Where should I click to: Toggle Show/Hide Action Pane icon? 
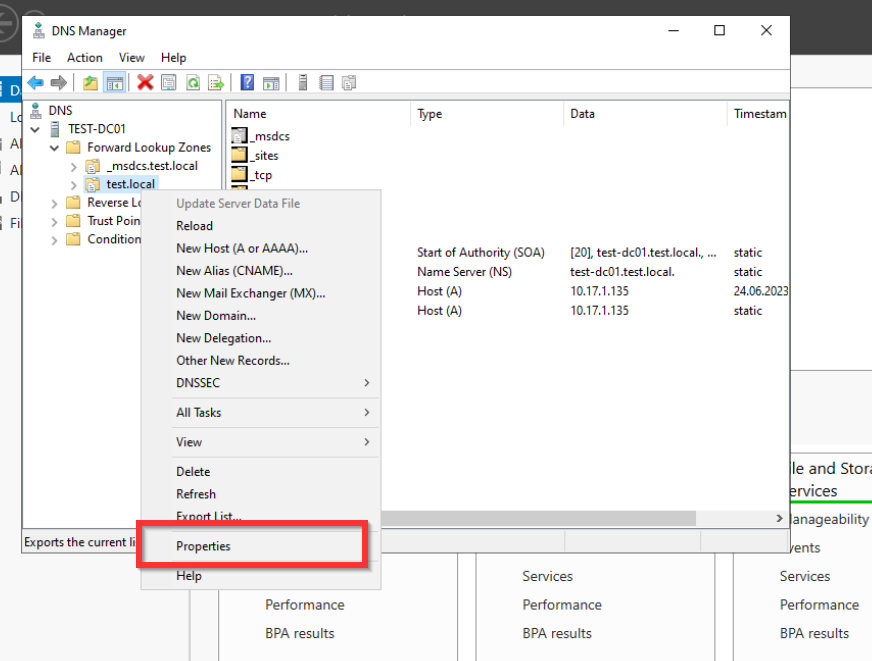271,83
